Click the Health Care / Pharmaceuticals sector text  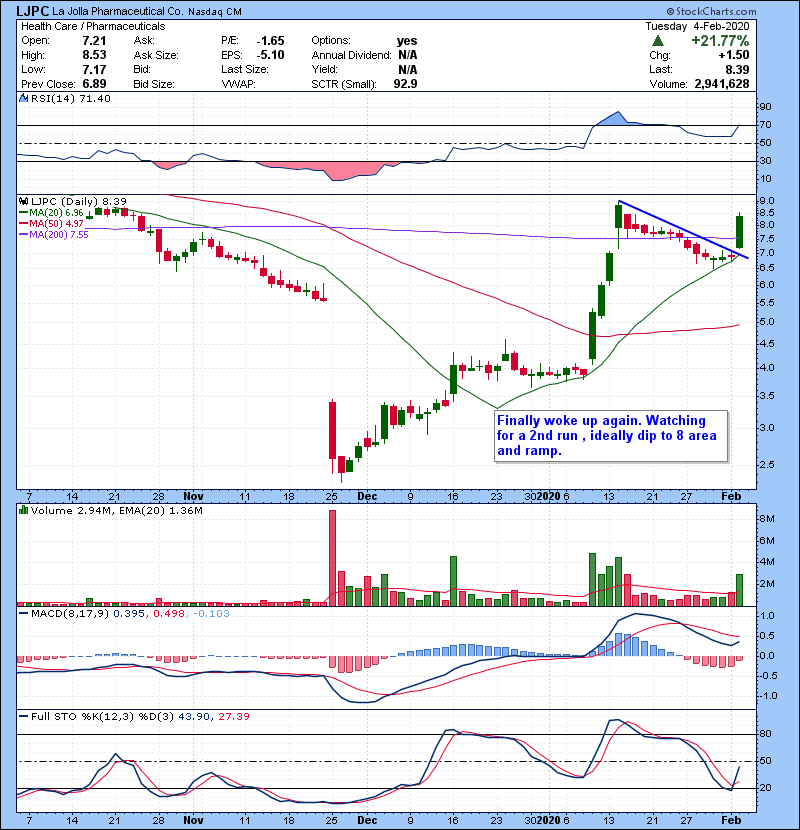tap(93, 26)
